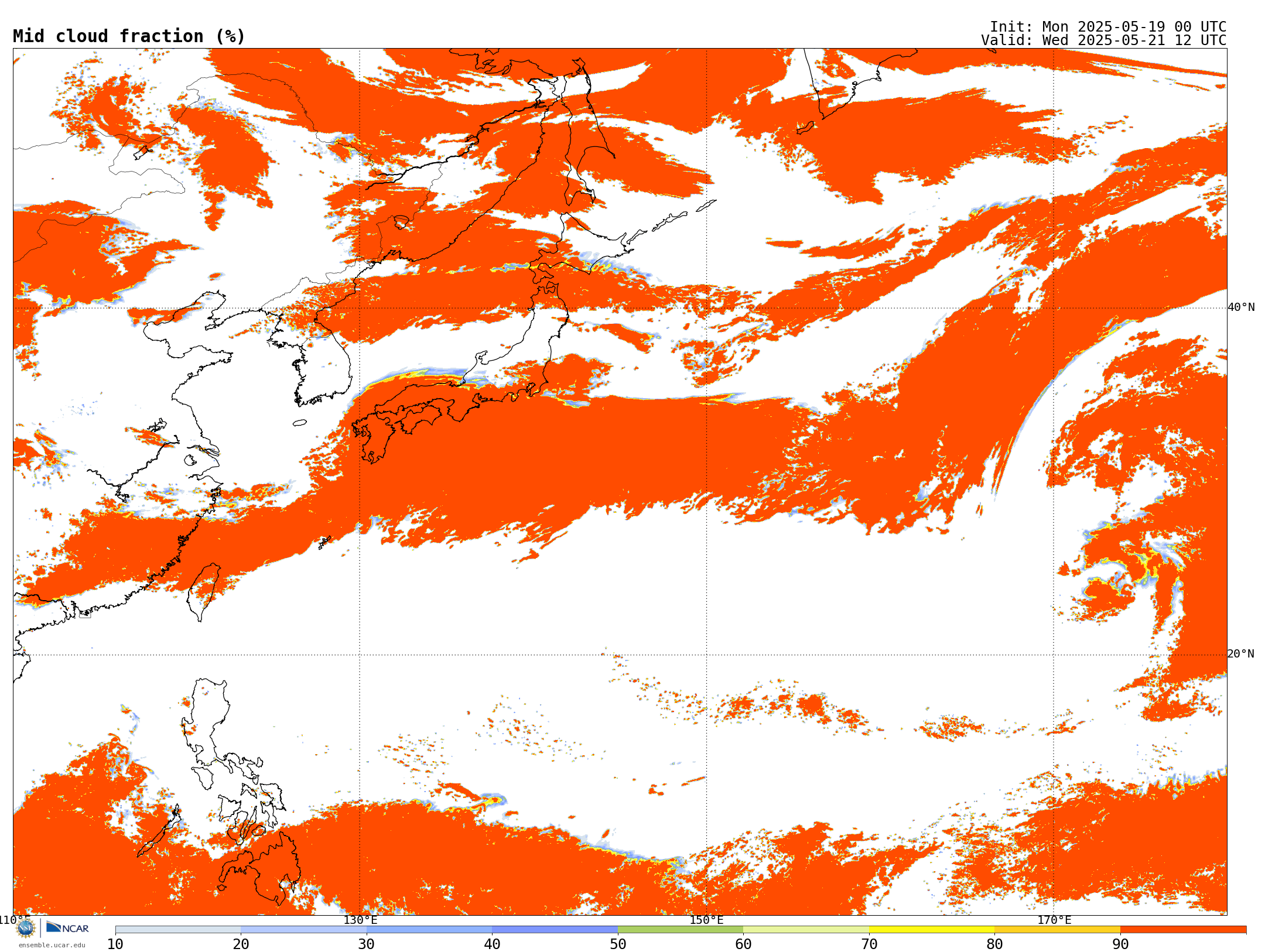Screen dimensions: 1265x952
Task: Click the 170°E longitude label
Action: 1054,920
